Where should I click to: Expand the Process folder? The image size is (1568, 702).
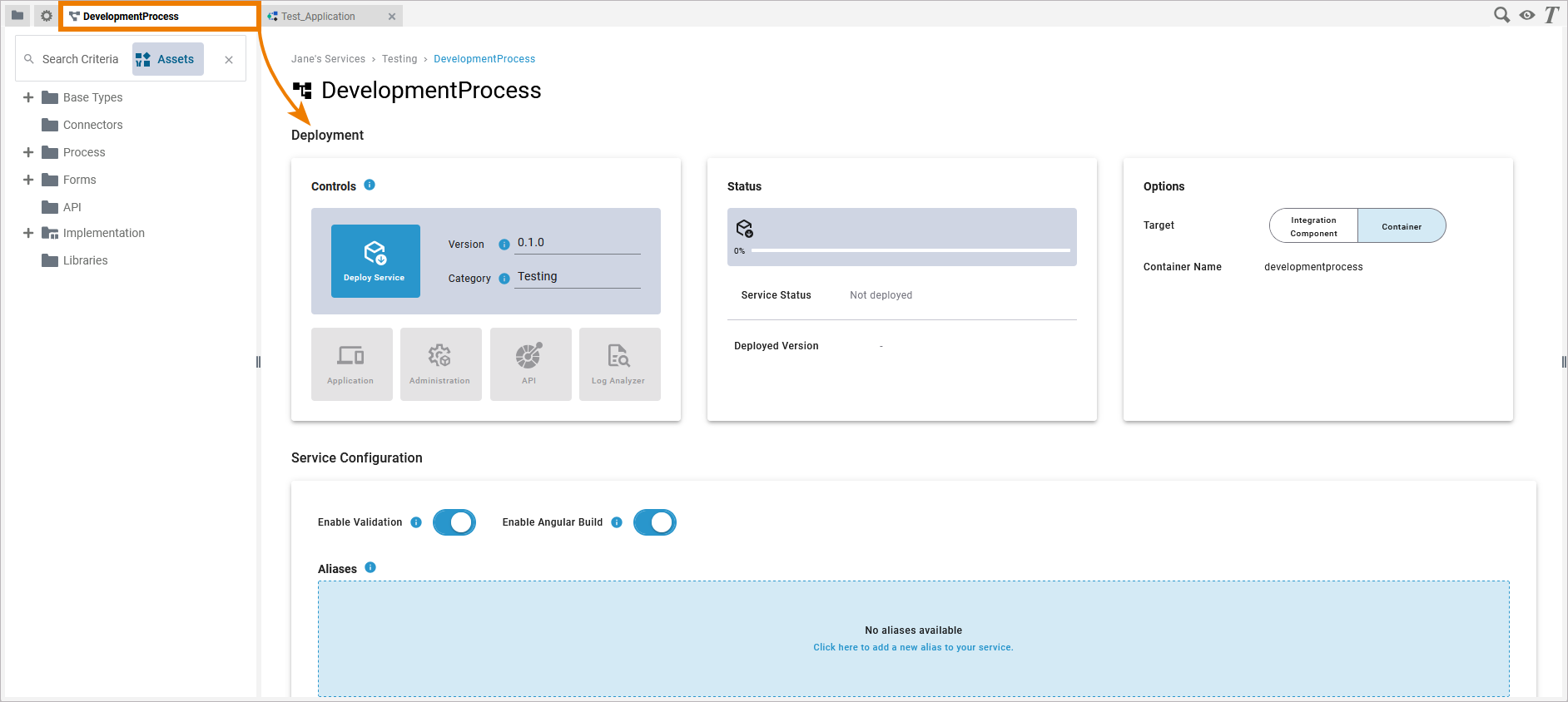pos(28,152)
